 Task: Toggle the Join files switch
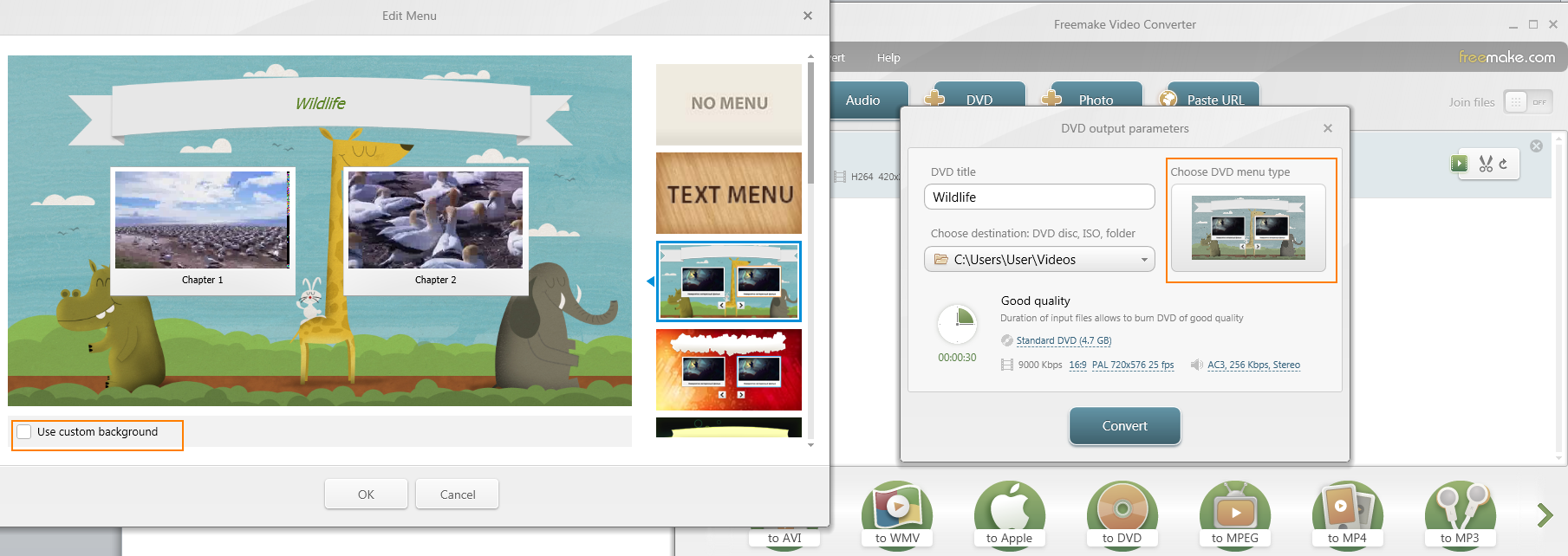(1527, 102)
